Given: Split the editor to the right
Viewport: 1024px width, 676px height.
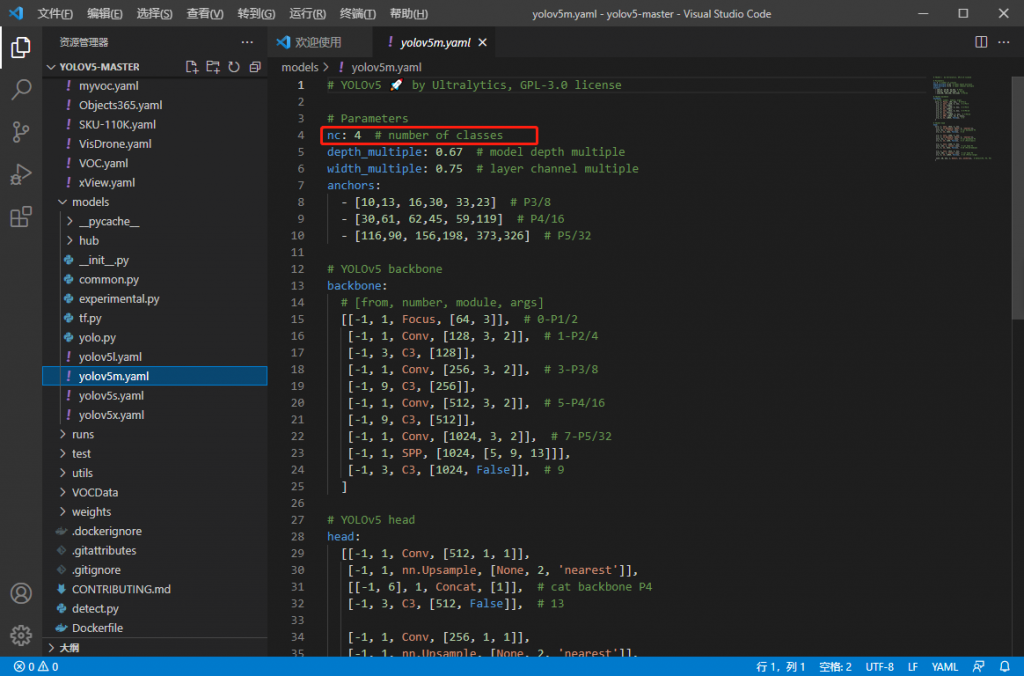Looking at the screenshot, I should coord(981,42).
